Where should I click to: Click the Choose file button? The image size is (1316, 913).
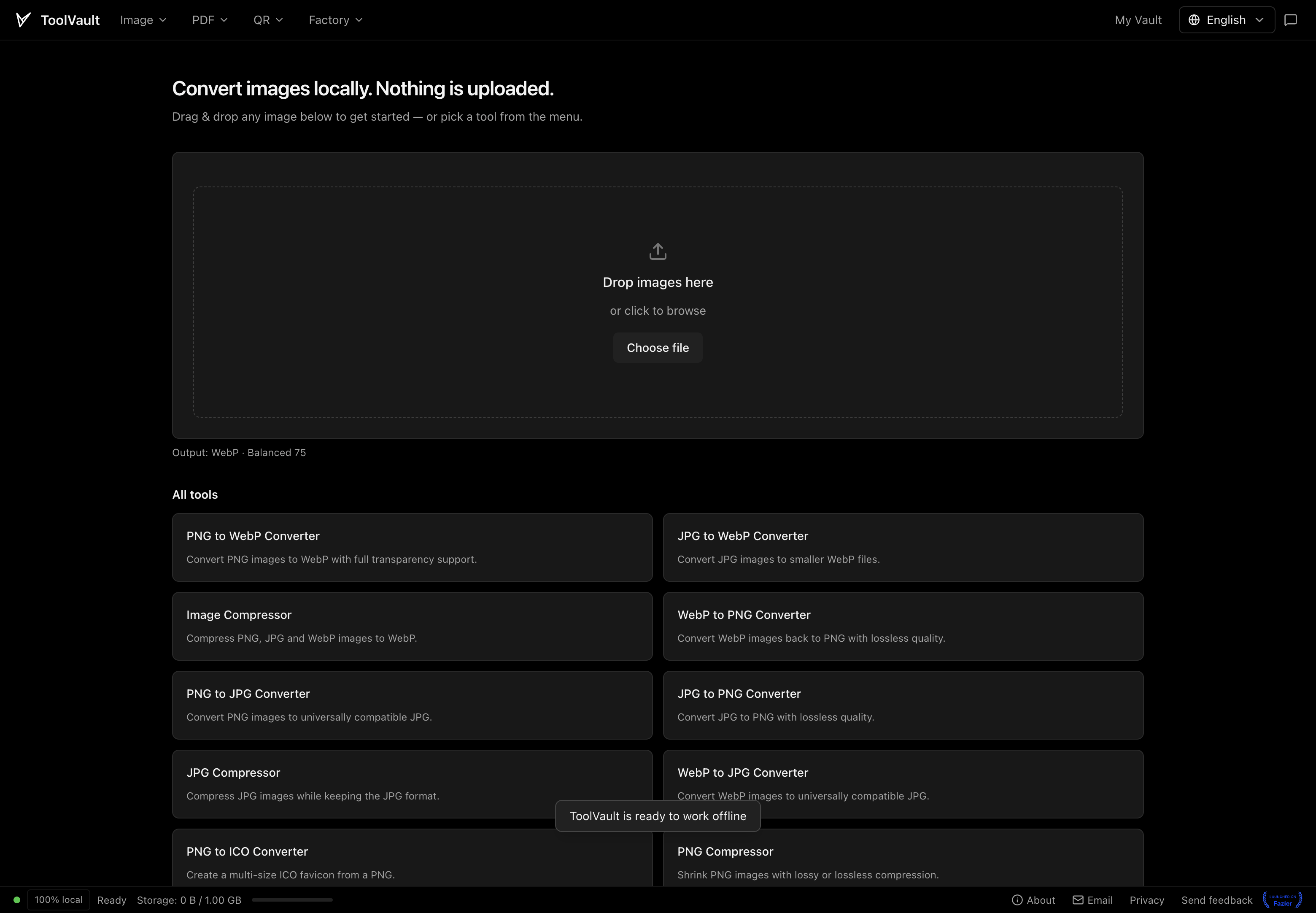658,348
